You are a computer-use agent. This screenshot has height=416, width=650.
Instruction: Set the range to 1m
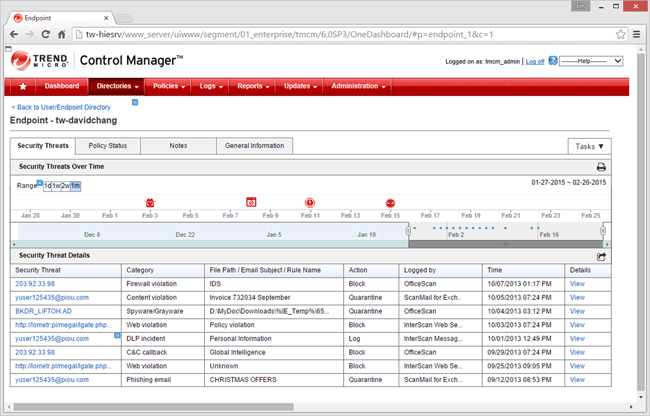[x=75, y=186]
